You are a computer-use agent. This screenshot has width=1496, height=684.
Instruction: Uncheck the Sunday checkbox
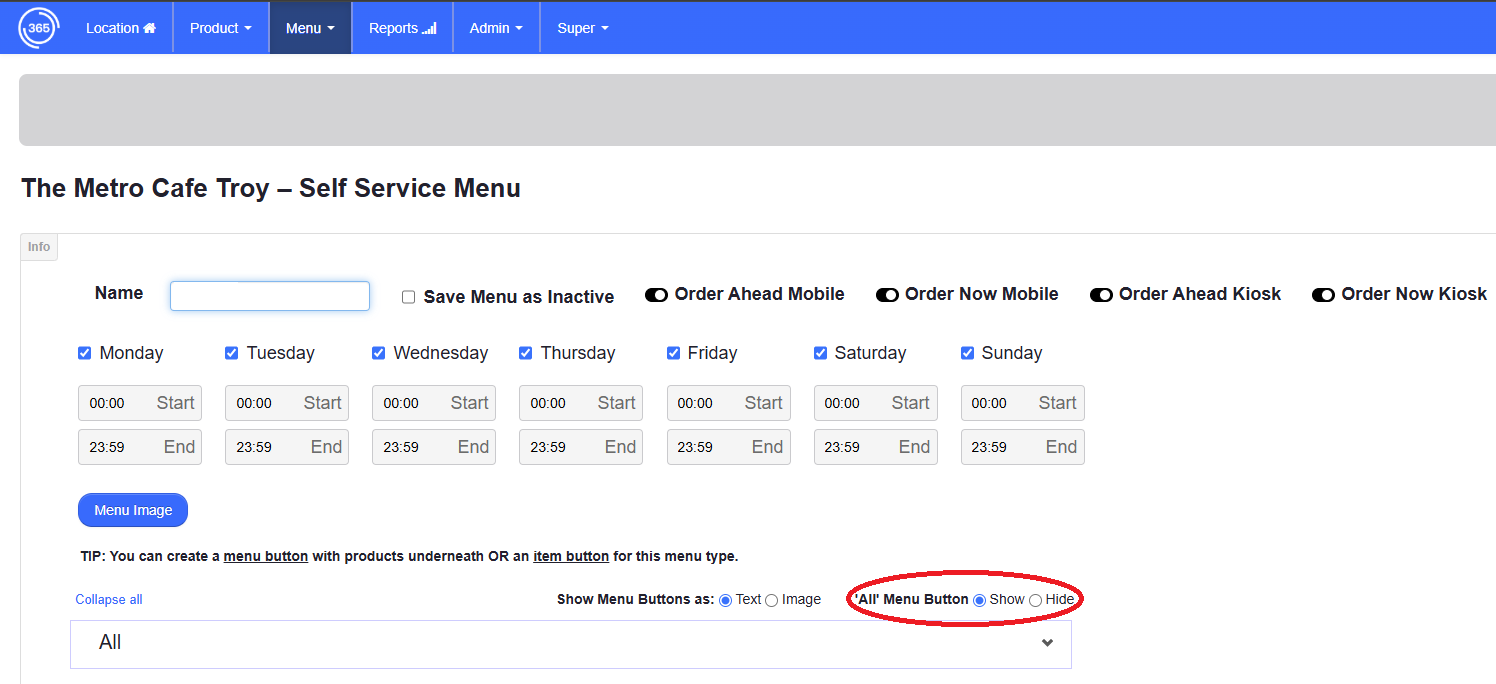[967, 353]
